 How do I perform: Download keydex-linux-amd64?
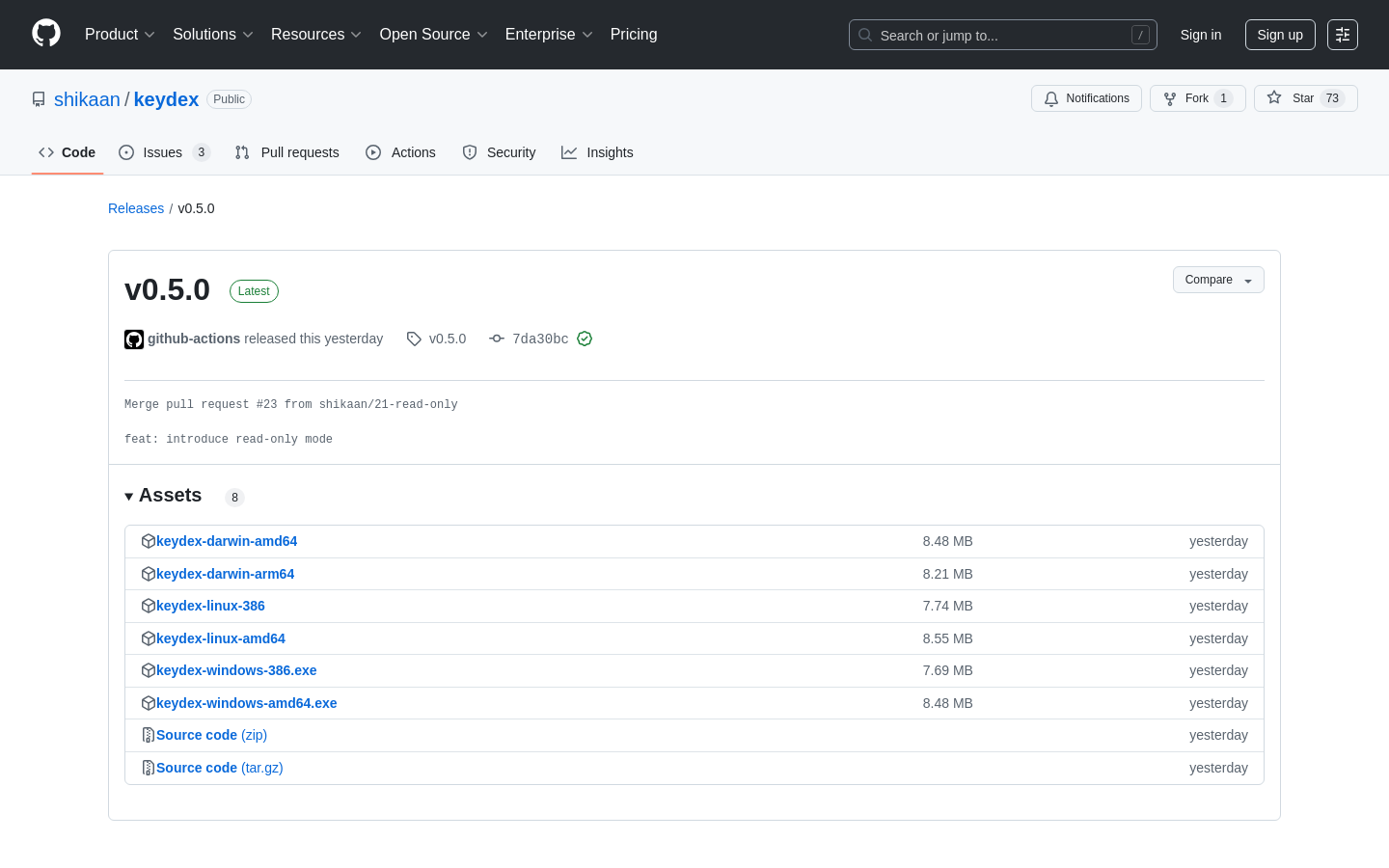(221, 638)
